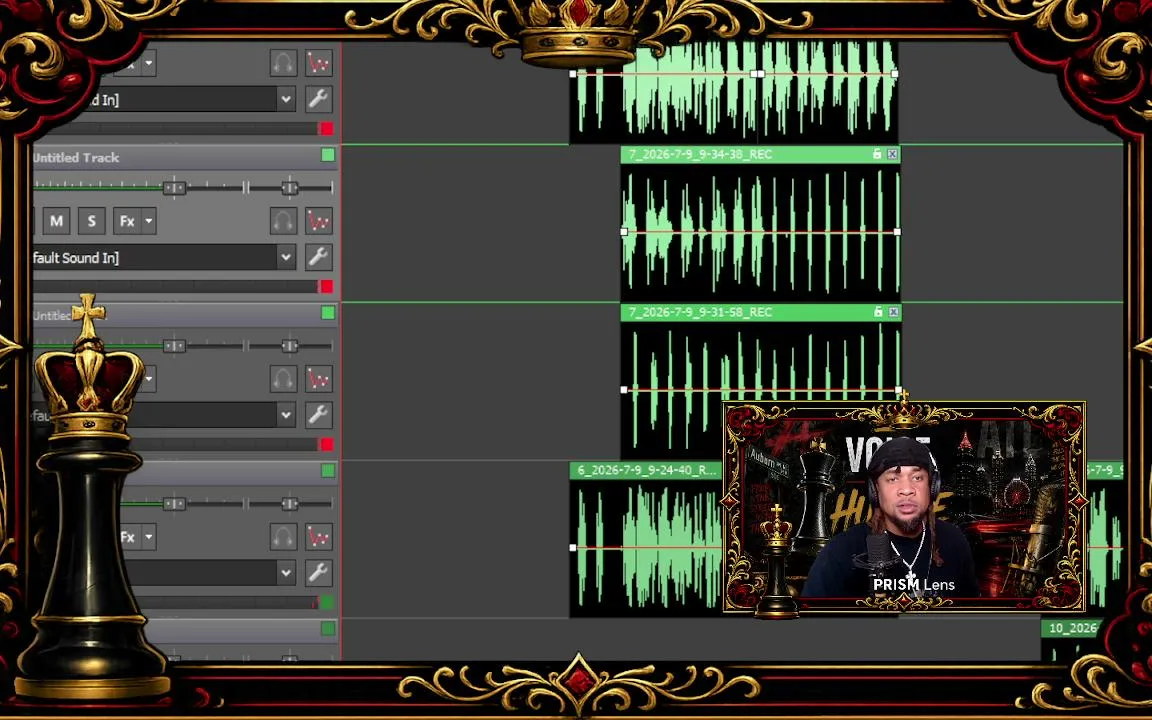The height and width of the screenshot is (720, 1152).
Task: Click green square on the 9-24-40 clip track header
Action: point(328,471)
